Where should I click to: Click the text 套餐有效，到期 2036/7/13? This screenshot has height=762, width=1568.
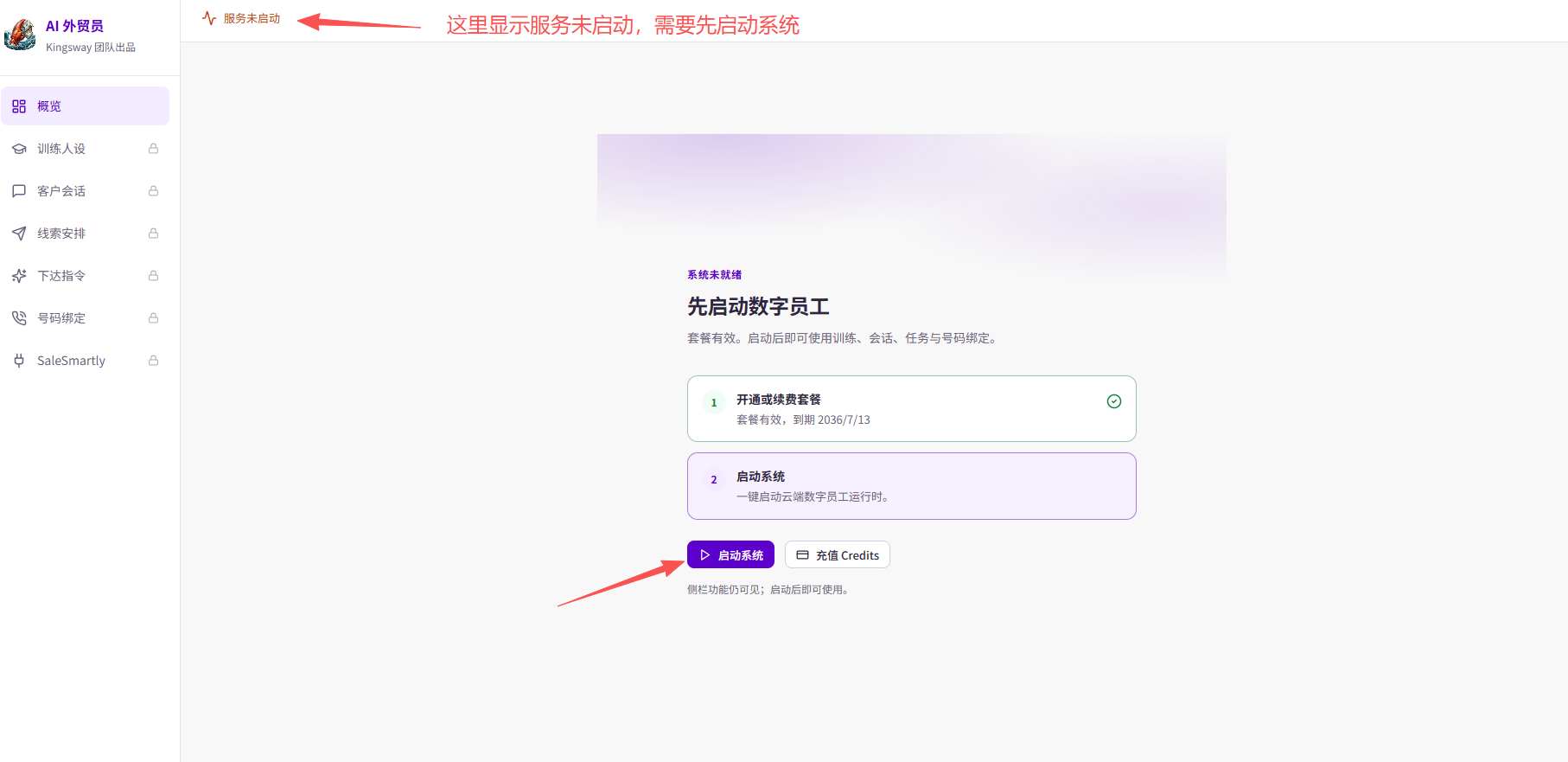pos(803,419)
